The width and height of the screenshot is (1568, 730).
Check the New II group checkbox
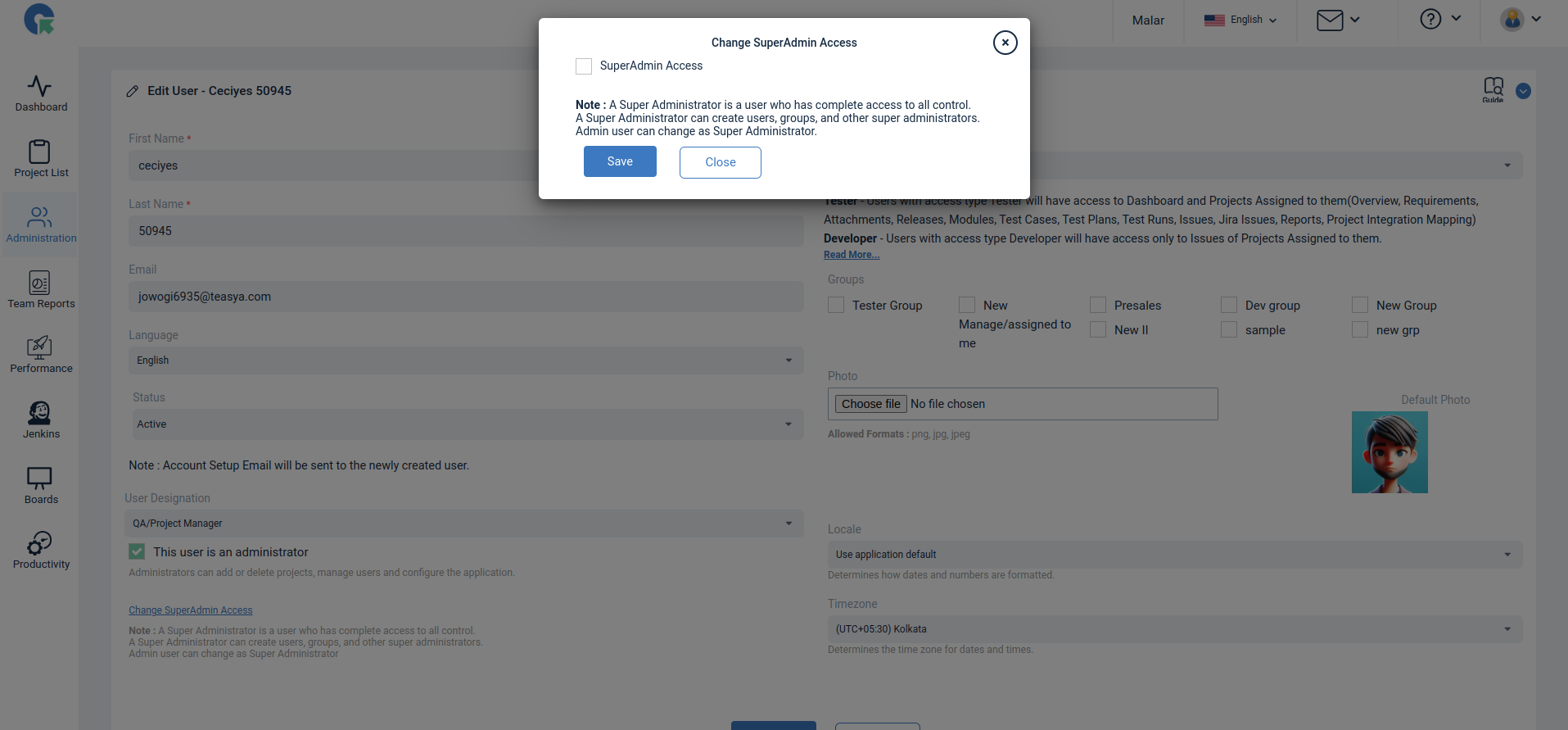tap(1098, 329)
